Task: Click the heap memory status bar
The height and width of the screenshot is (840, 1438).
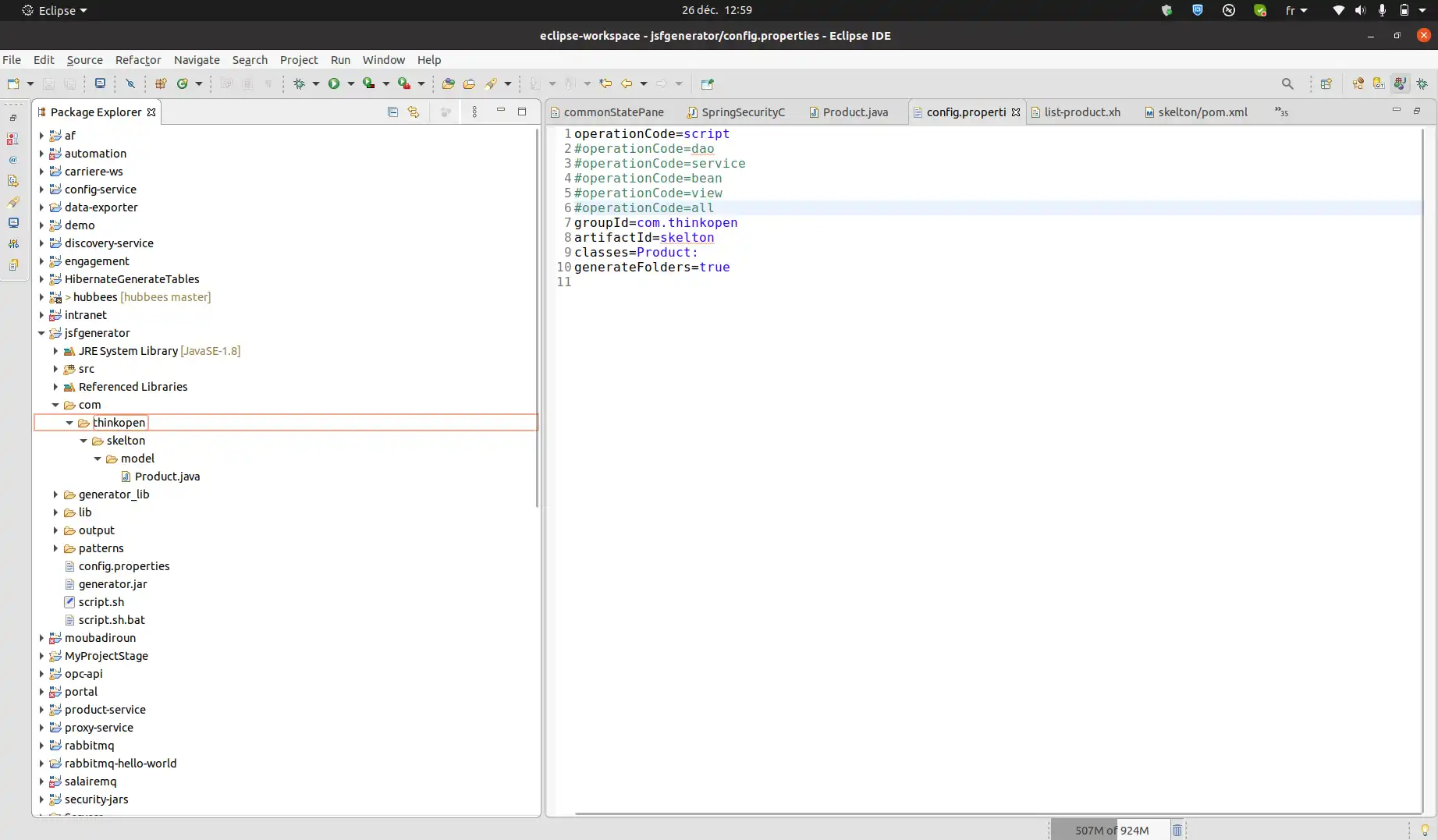Action: [1111, 830]
